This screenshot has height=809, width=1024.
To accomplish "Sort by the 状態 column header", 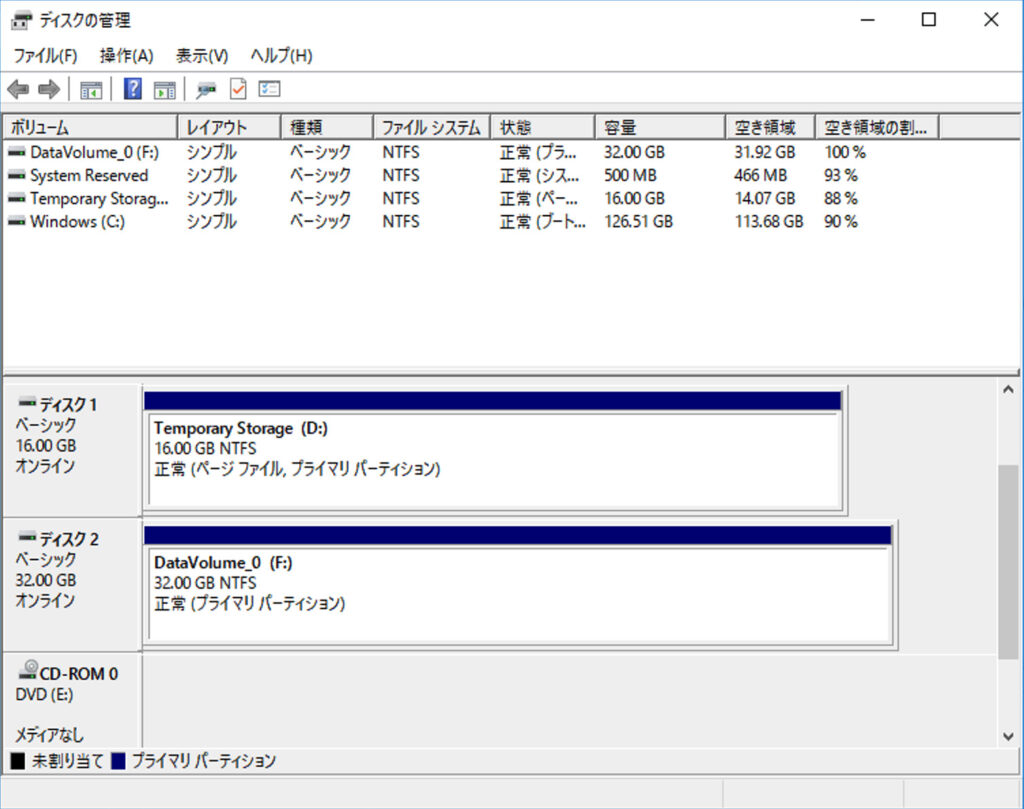I will [543, 127].
